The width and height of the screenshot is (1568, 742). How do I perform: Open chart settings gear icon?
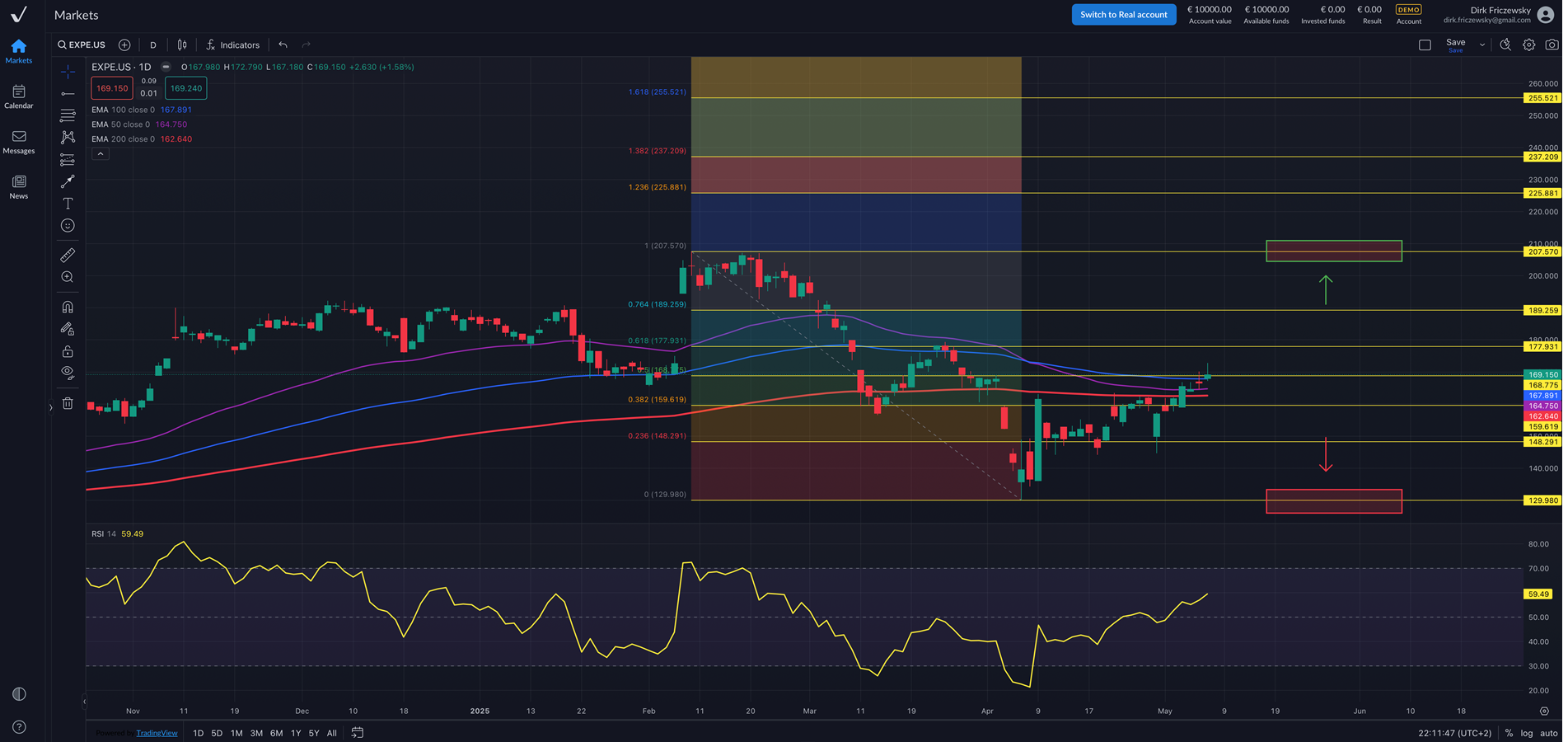coord(1528,45)
